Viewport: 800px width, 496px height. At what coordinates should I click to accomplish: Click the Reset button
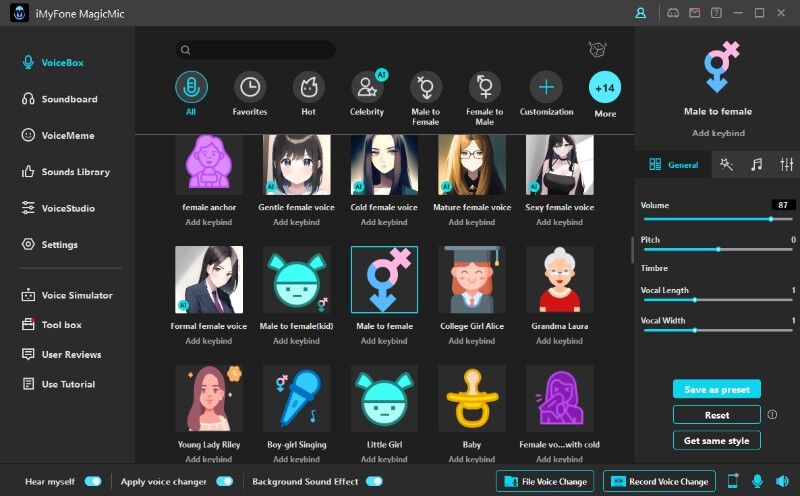(x=717, y=415)
